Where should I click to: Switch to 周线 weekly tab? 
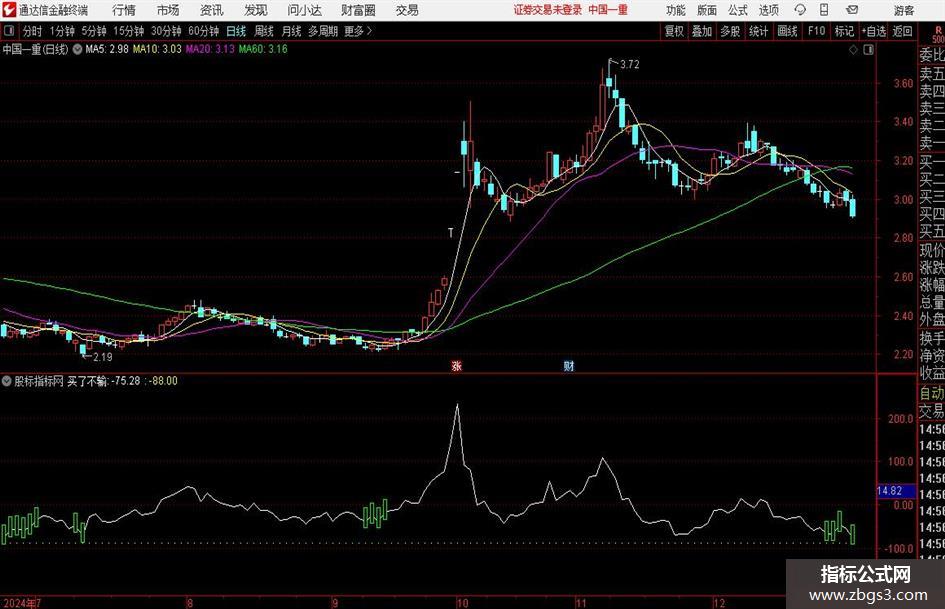pyautogui.click(x=264, y=31)
